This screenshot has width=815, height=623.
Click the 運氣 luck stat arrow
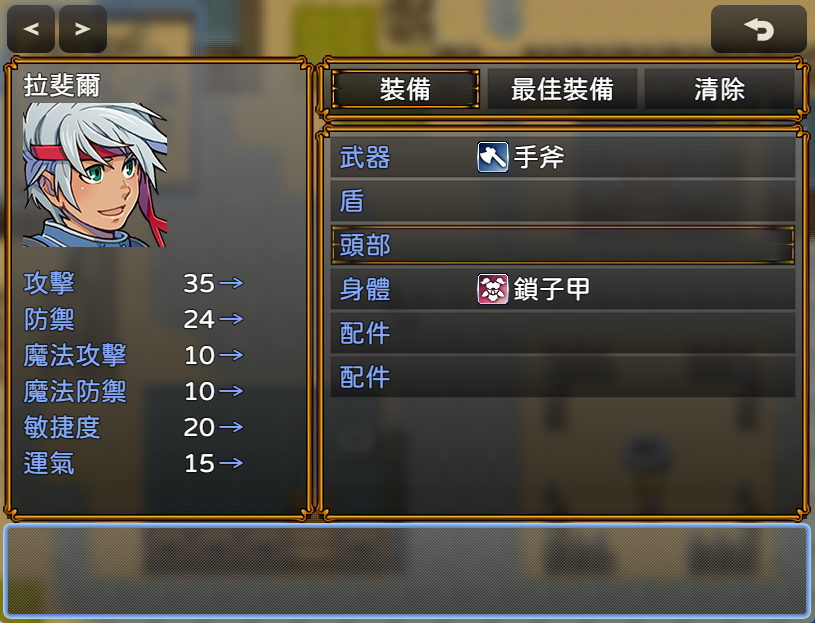(x=231, y=462)
